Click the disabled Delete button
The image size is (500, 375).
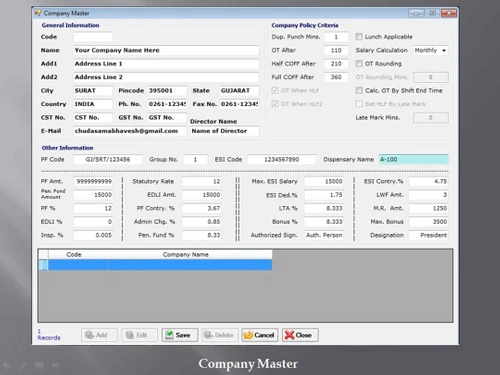click(220, 335)
